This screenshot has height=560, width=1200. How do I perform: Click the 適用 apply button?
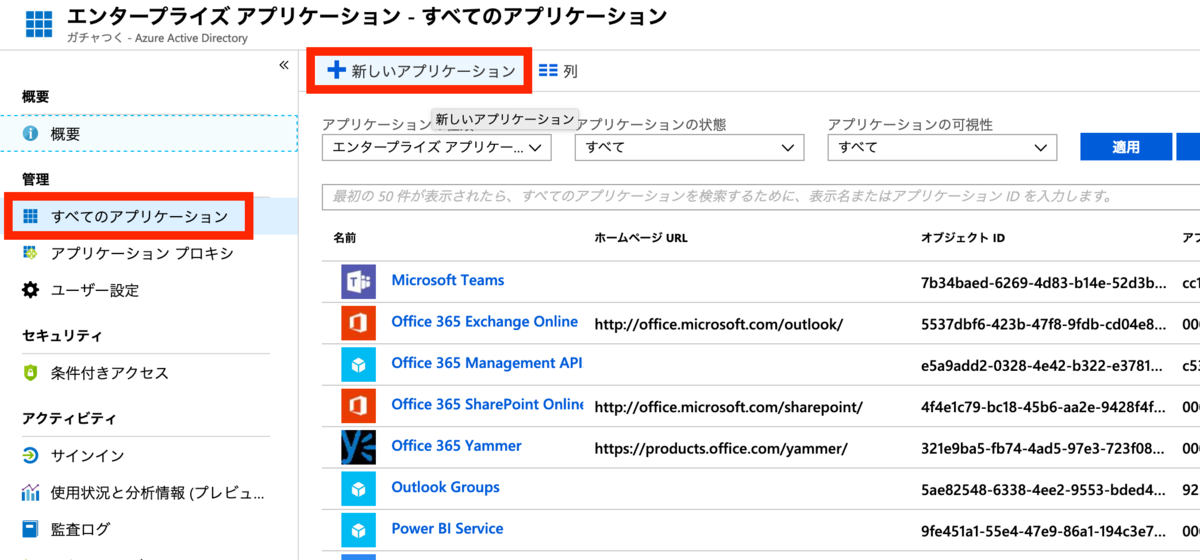pyautogui.click(x=1126, y=147)
